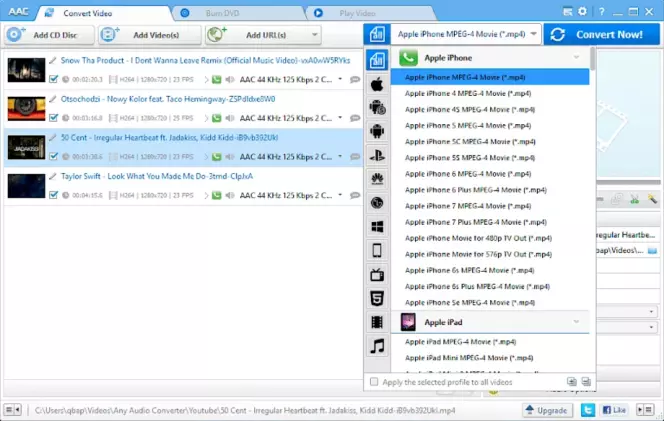Click the Upgrade button
This screenshot has height=421, width=664.
(547, 410)
